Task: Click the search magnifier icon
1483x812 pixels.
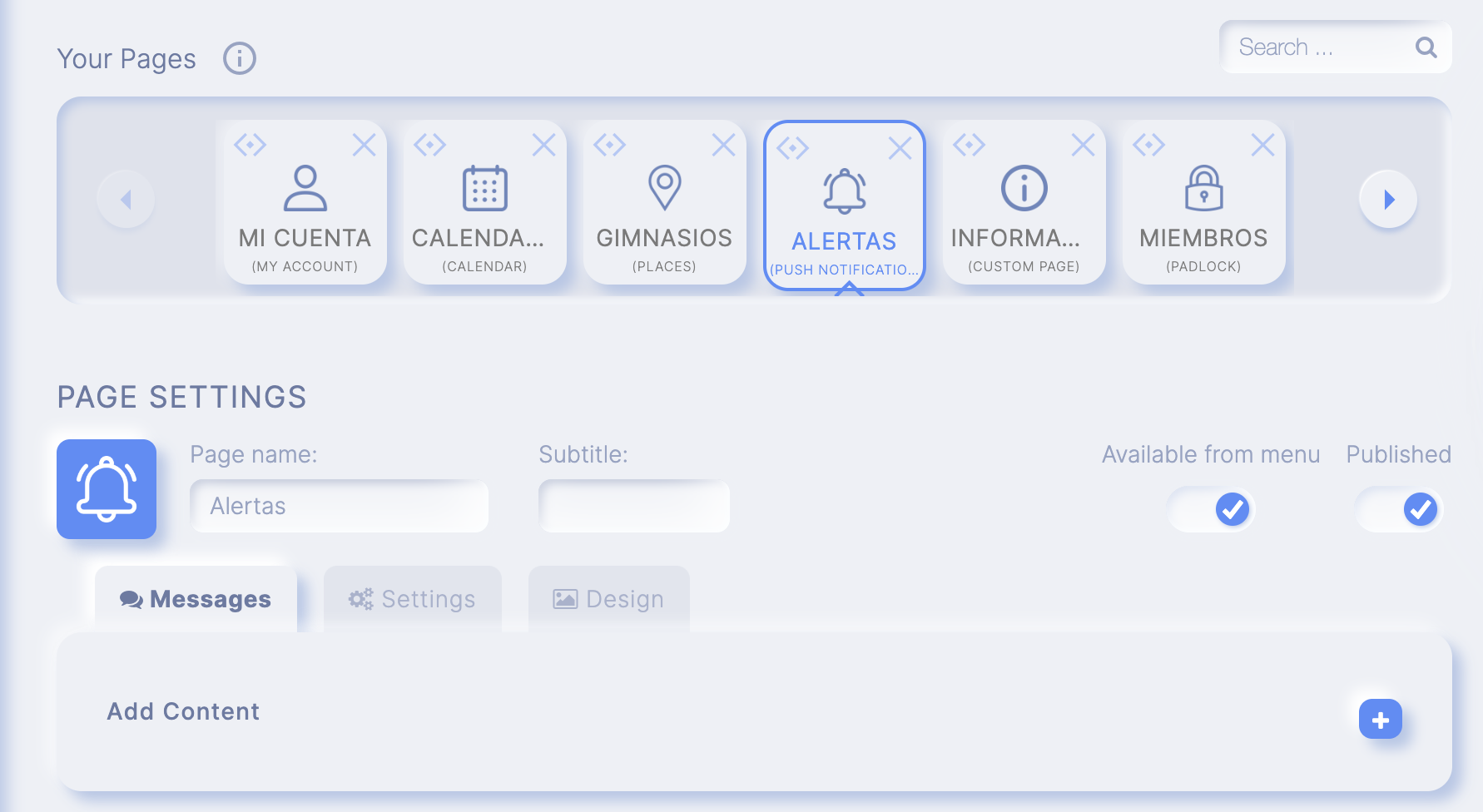Action: [x=1426, y=47]
